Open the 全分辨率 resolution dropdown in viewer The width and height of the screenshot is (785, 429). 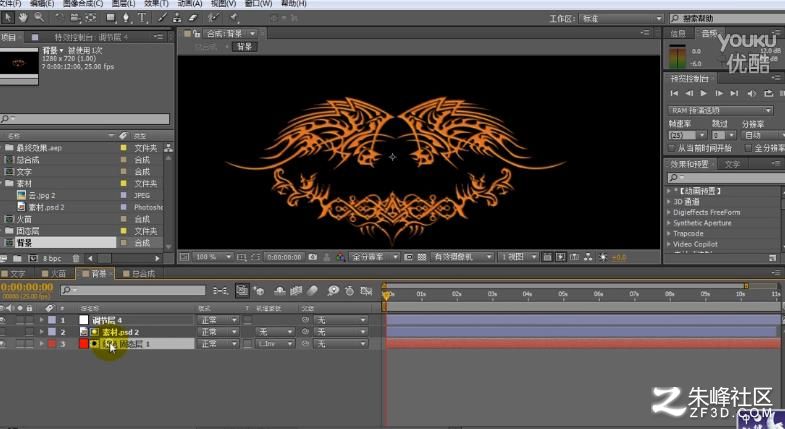[x=374, y=257]
